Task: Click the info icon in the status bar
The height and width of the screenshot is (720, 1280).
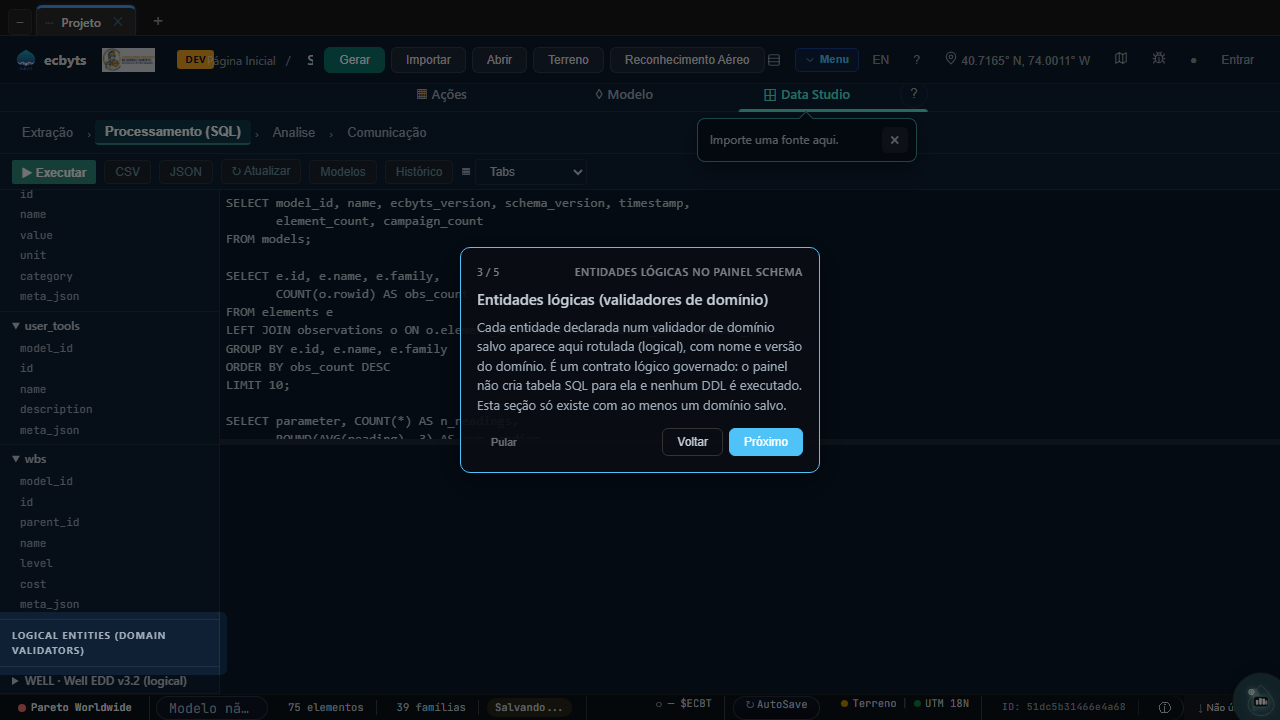Action: pos(1165,707)
